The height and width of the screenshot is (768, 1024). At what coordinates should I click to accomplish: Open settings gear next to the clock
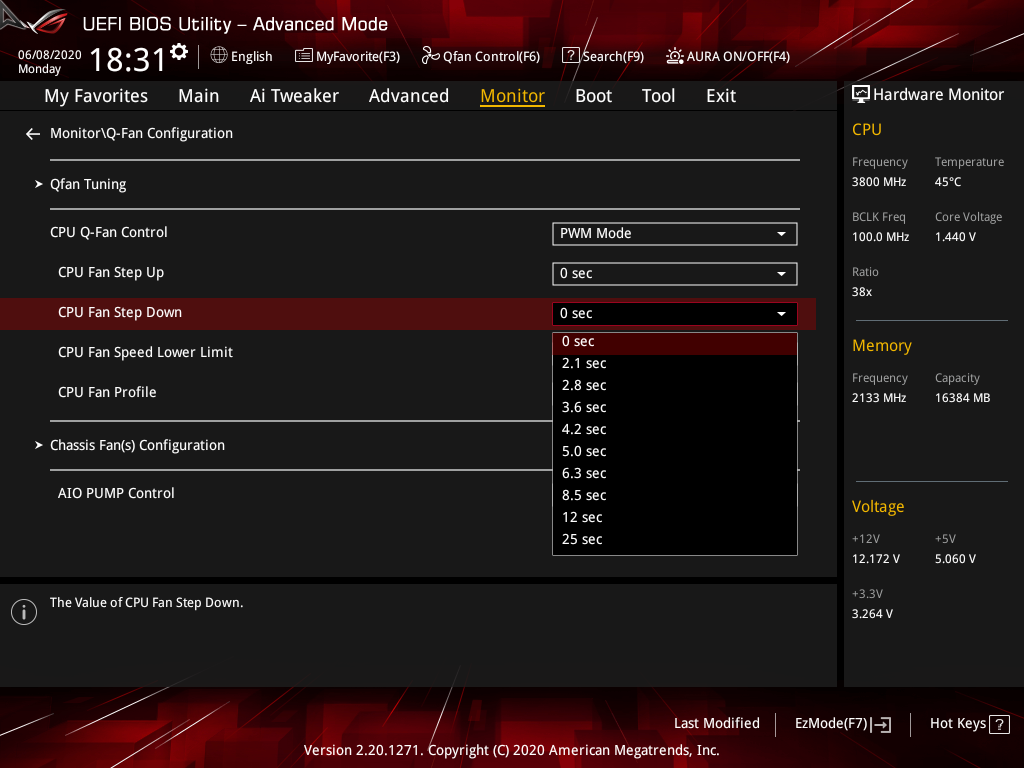(x=179, y=52)
